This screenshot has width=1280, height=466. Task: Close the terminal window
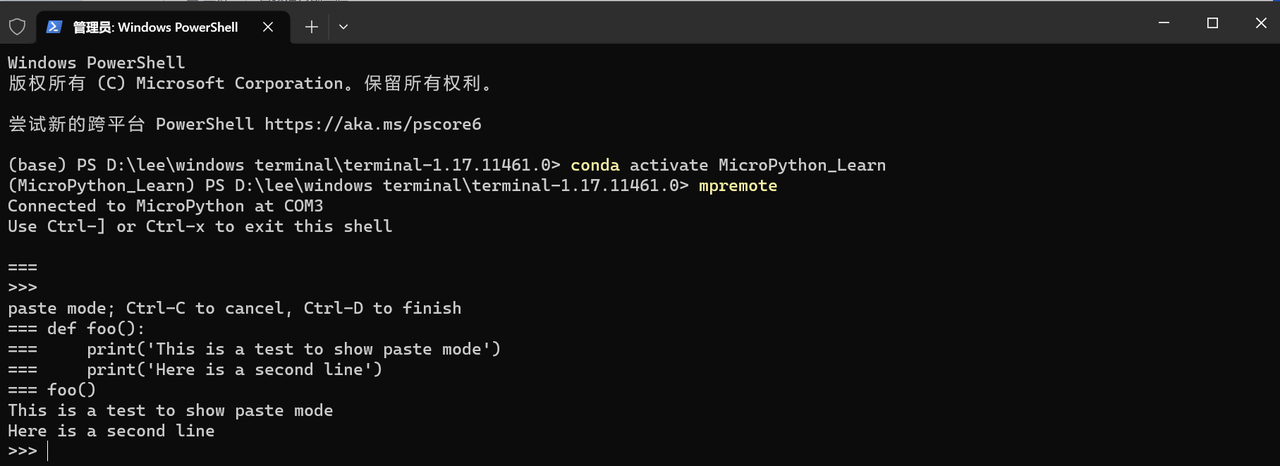click(1257, 22)
